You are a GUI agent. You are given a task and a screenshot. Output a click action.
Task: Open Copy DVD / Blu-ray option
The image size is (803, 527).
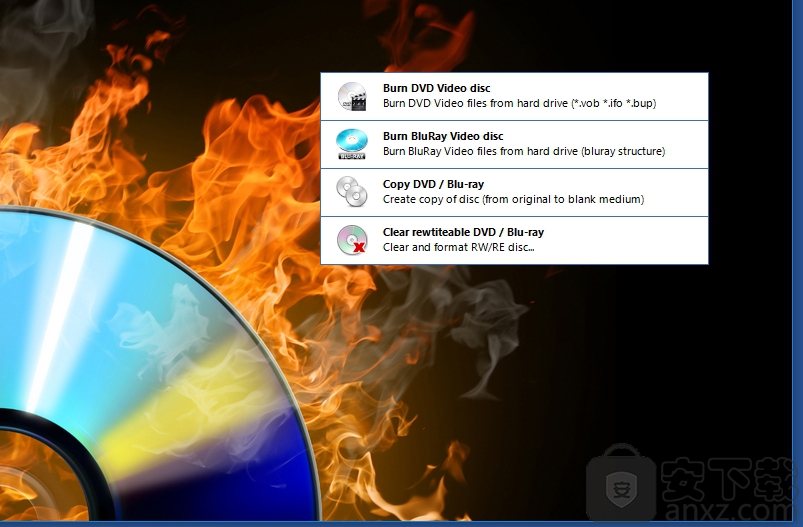tap(514, 193)
